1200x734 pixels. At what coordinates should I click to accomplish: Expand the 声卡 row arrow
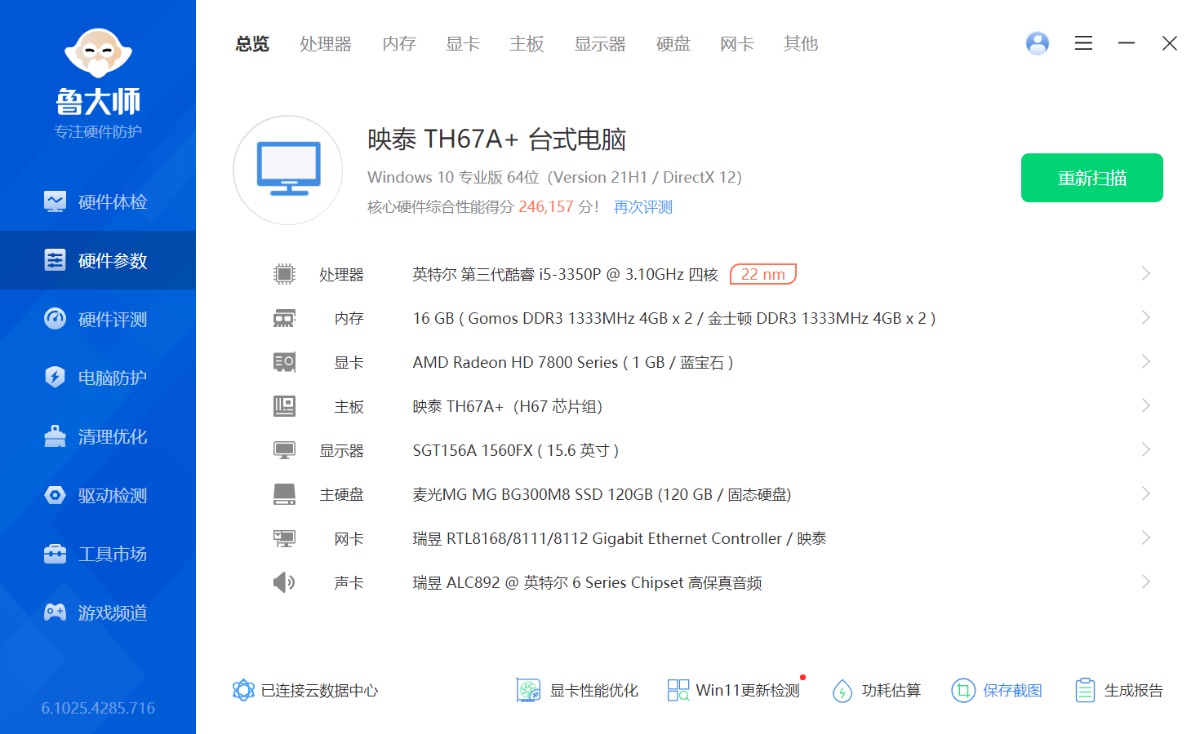click(1146, 582)
